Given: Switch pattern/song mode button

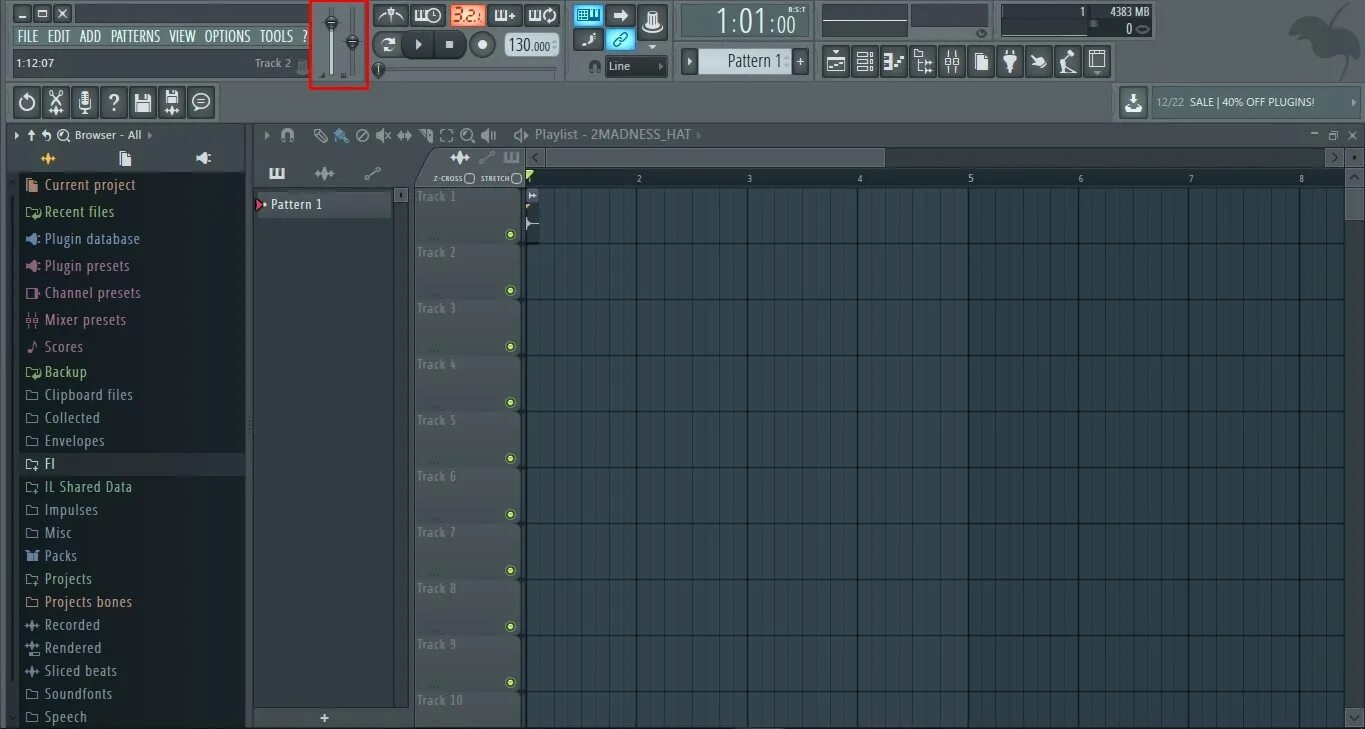Looking at the screenshot, I should pos(387,44).
